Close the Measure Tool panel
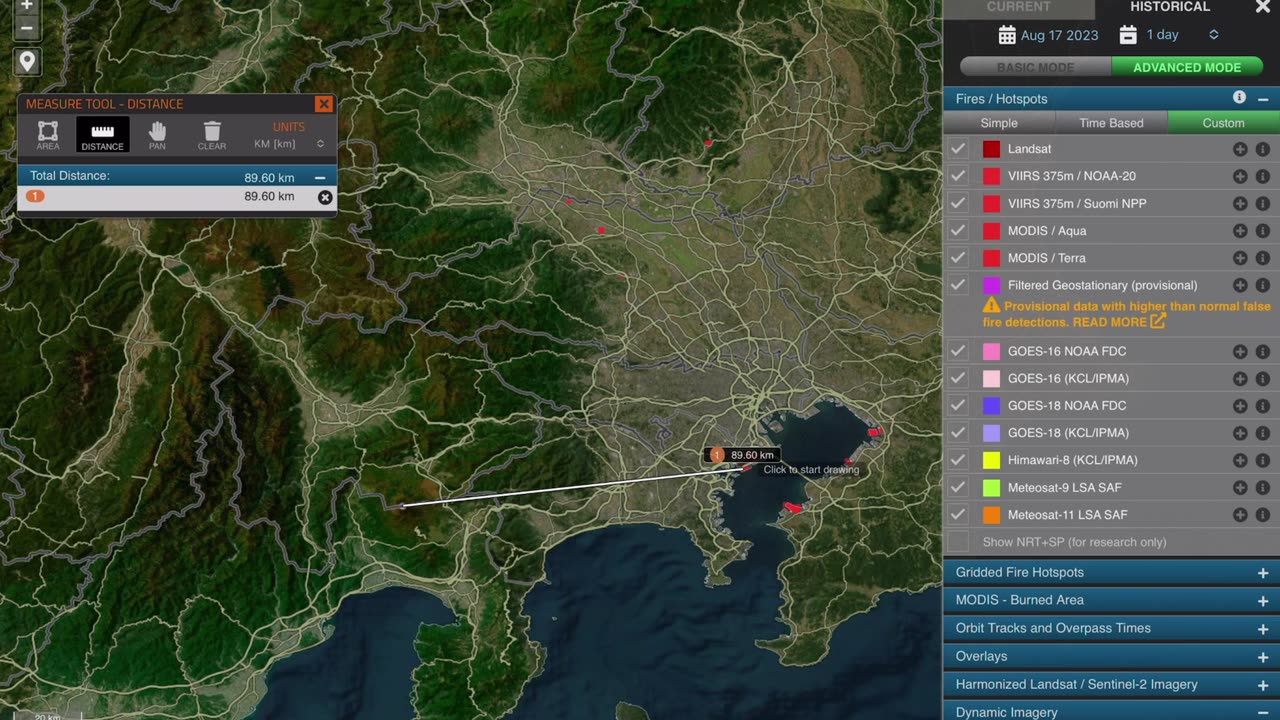 (323, 104)
